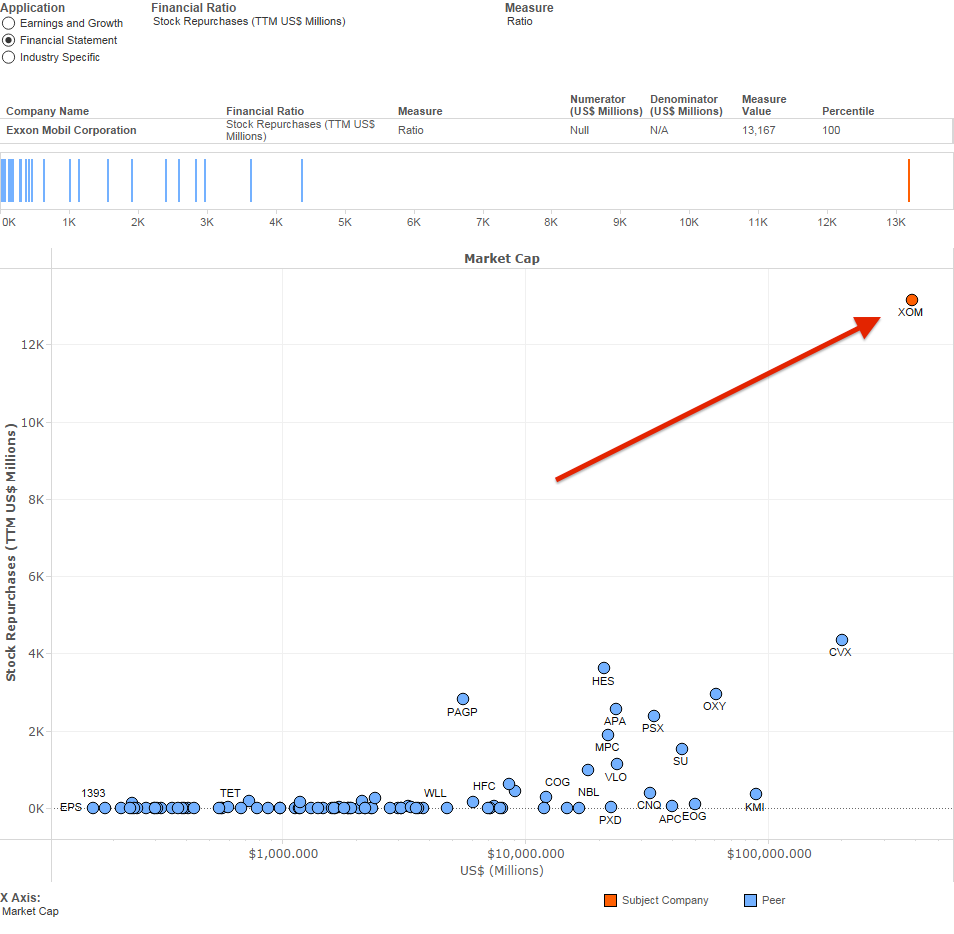Viewport: 954px width, 934px height.
Task: Click the 12K y-axis tick label
Action: pos(32,345)
